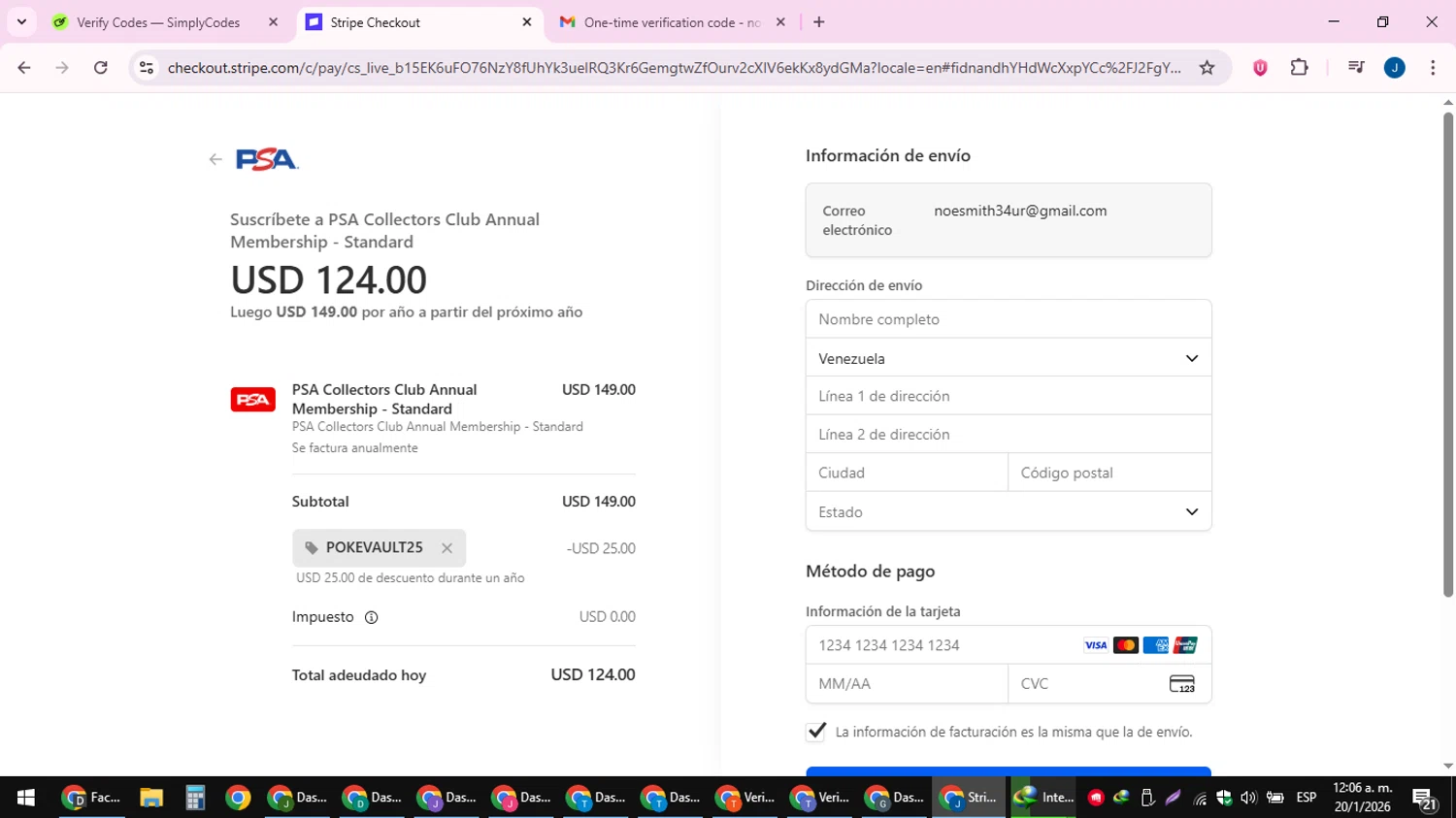Open the volume tray icon

(x=1248, y=798)
